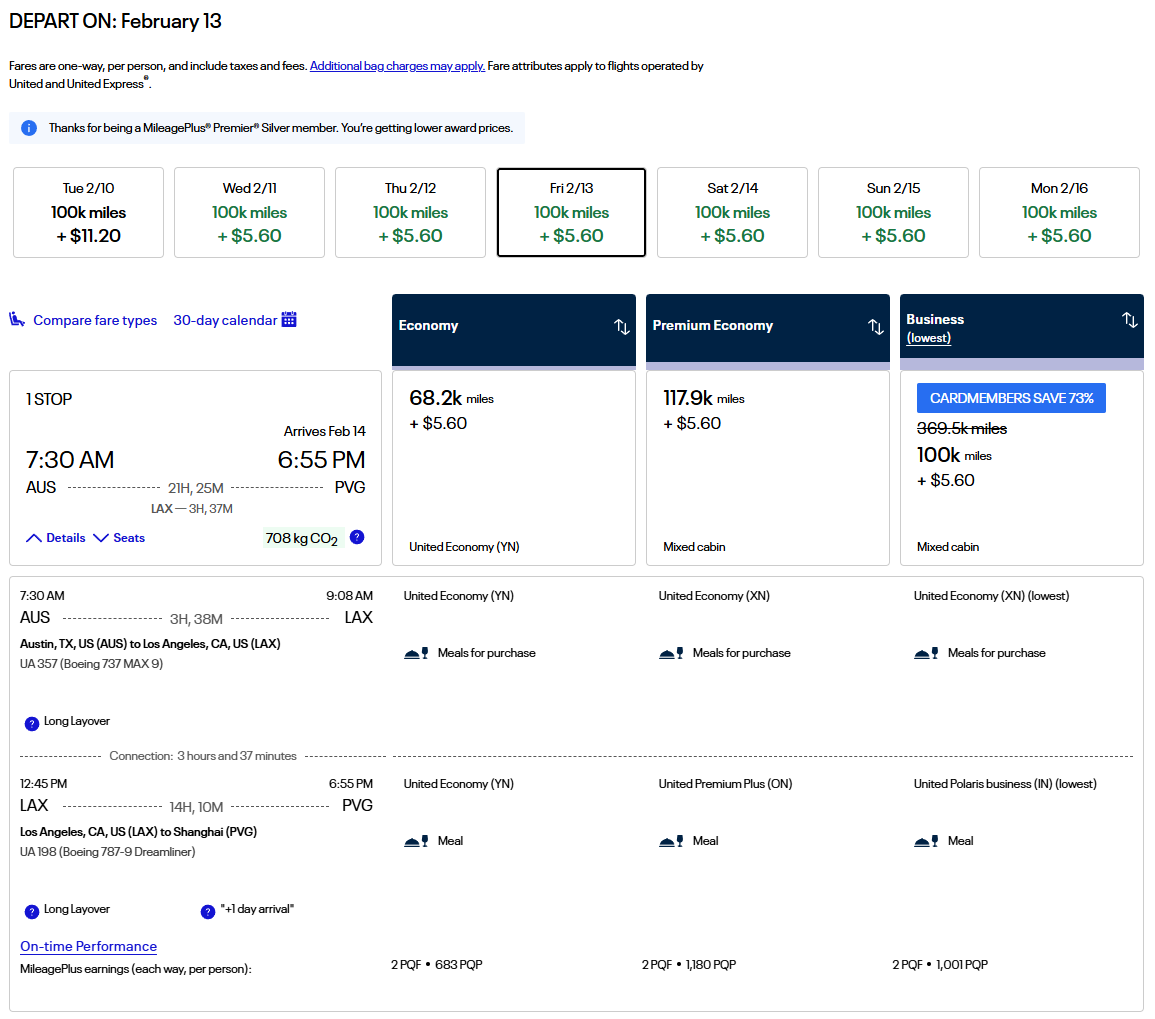Image resolution: width=1155 pixels, height=1019 pixels.
Task: Click the CO2 emissions help icon
Action: point(357,537)
